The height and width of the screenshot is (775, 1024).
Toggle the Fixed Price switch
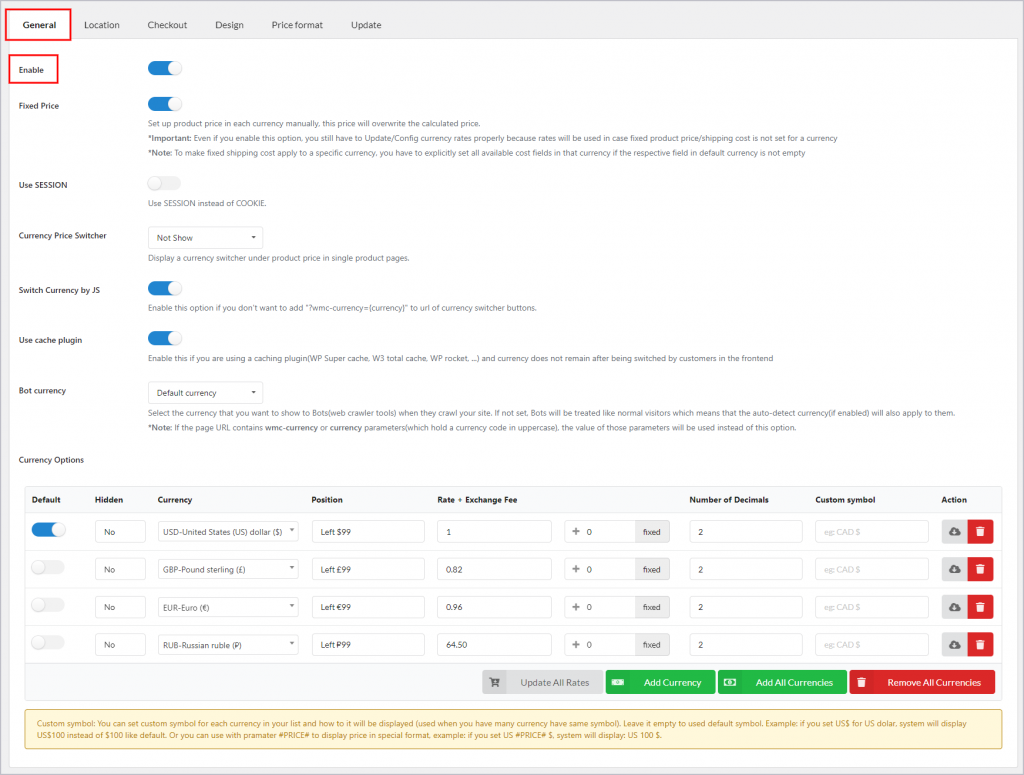(x=165, y=104)
